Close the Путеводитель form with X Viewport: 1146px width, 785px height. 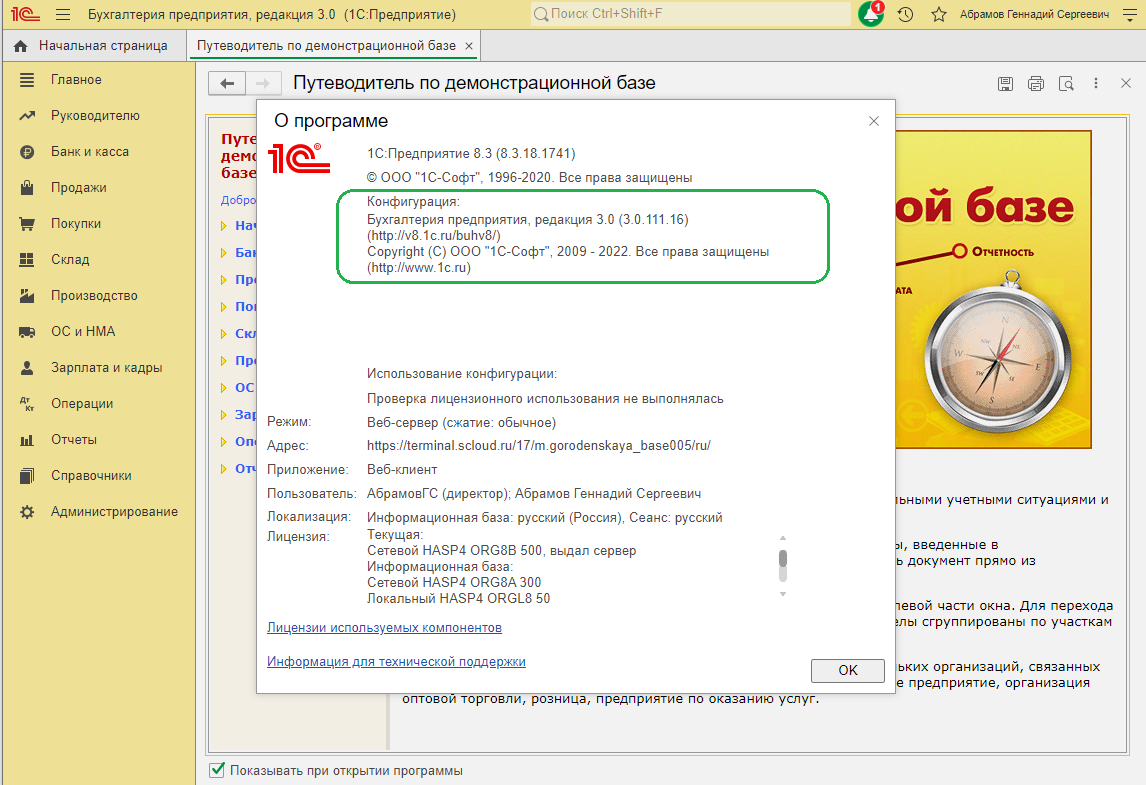(1126, 83)
